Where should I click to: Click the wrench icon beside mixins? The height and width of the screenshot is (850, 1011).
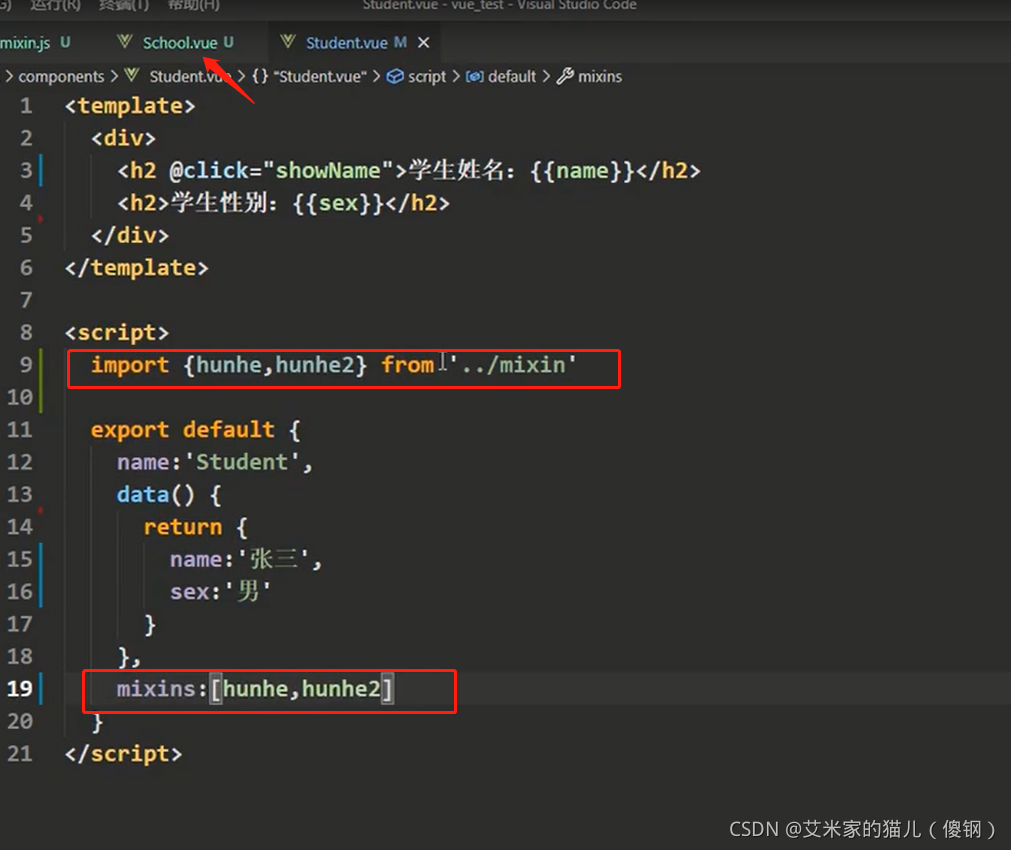point(565,76)
